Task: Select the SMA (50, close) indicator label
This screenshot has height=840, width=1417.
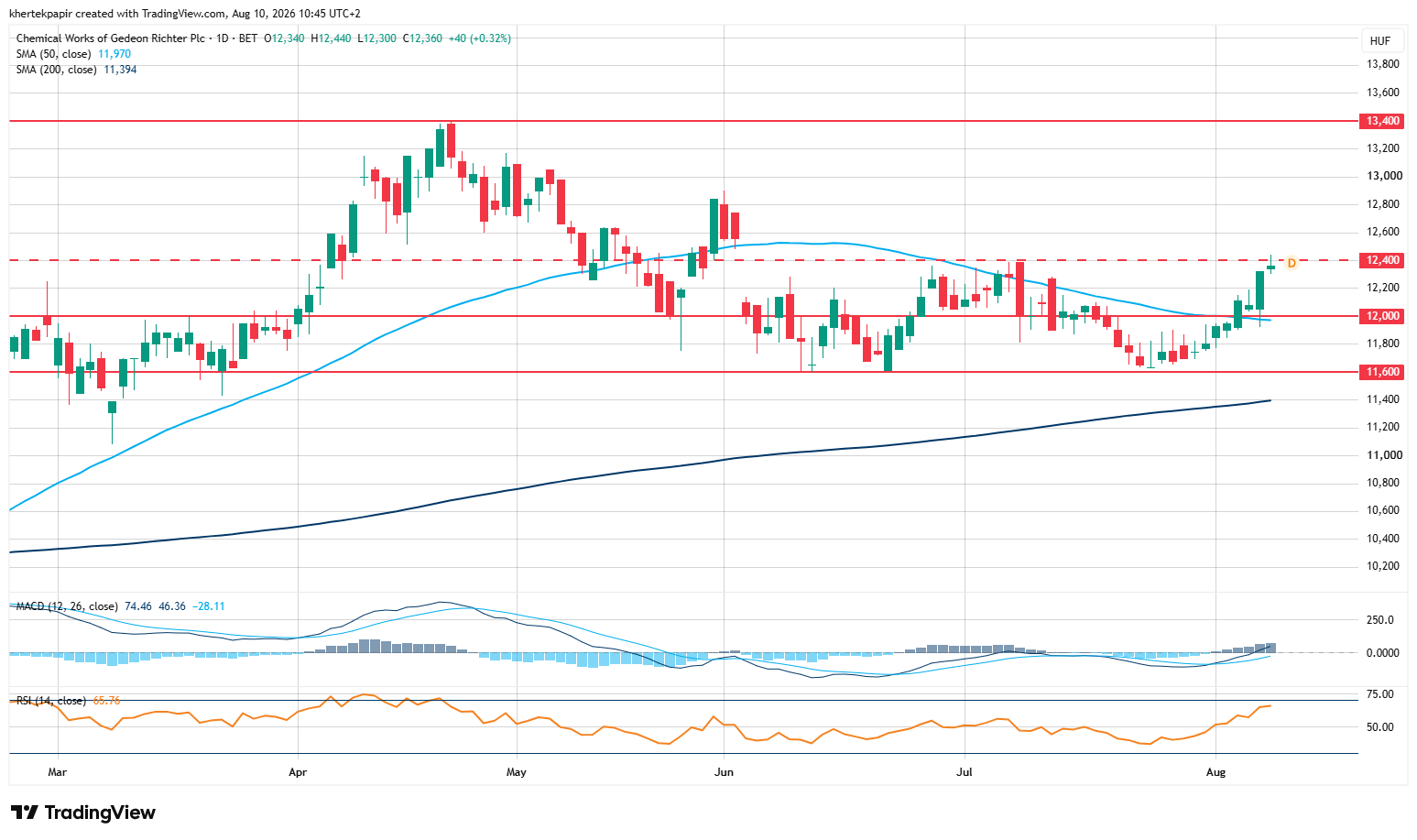Action: coord(54,54)
